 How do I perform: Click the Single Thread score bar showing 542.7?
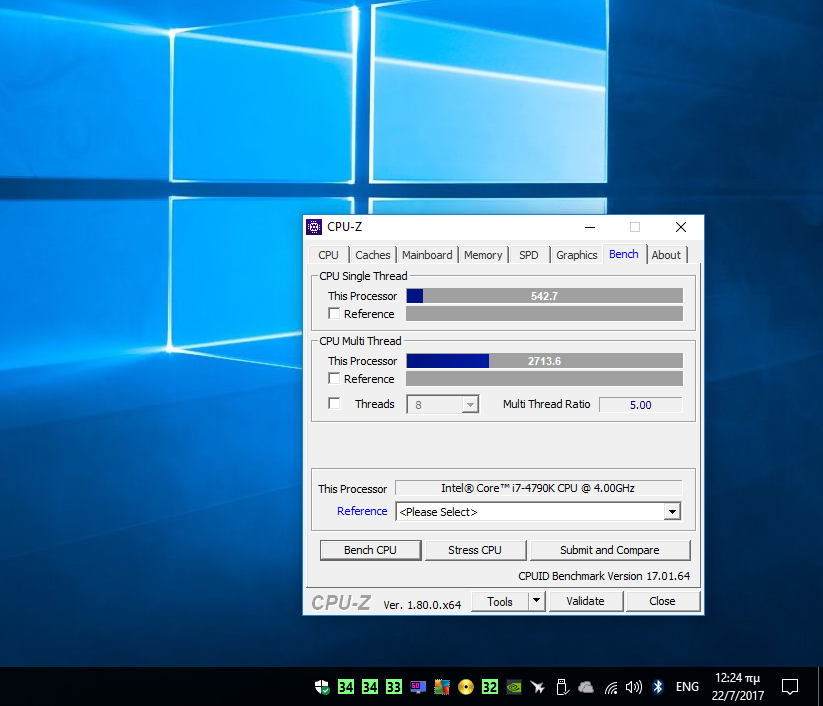pos(545,296)
